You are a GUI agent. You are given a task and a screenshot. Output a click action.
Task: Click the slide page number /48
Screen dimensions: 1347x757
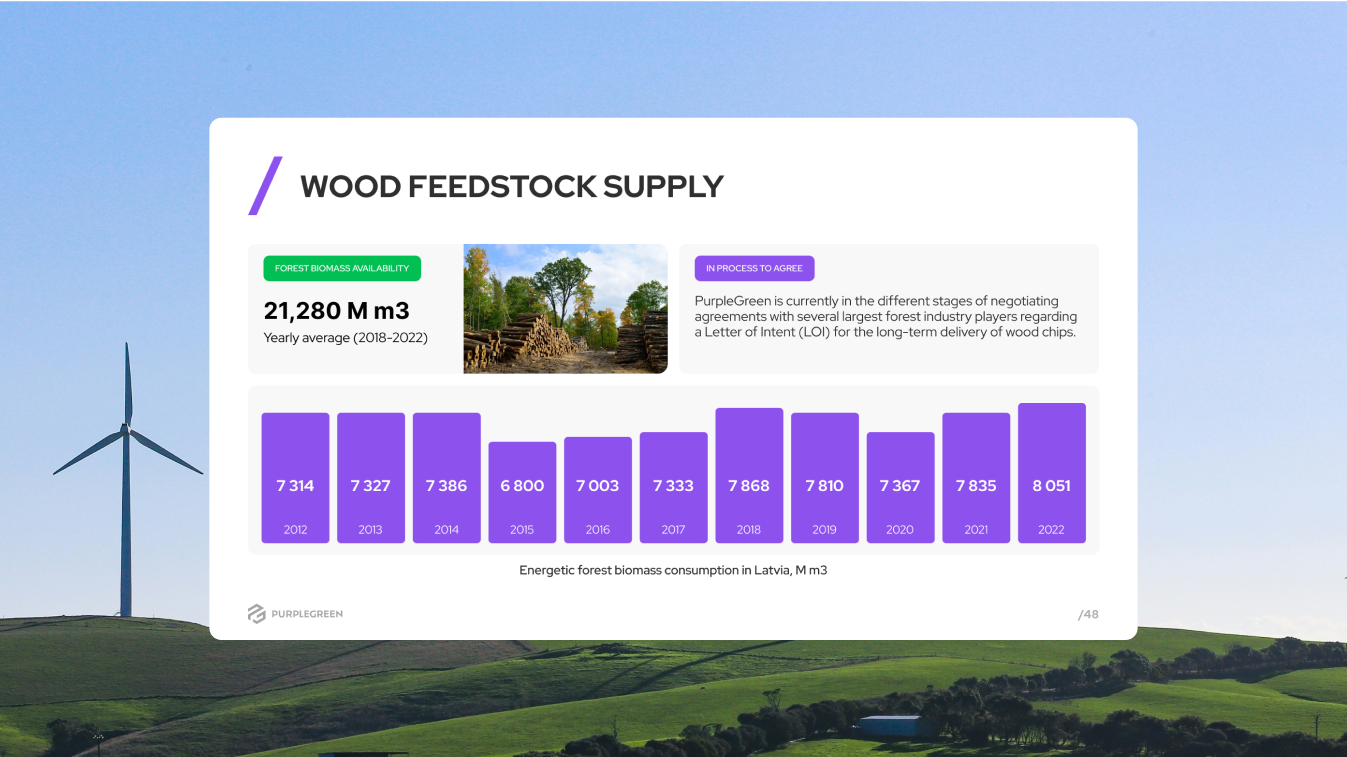coord(1088,614)
